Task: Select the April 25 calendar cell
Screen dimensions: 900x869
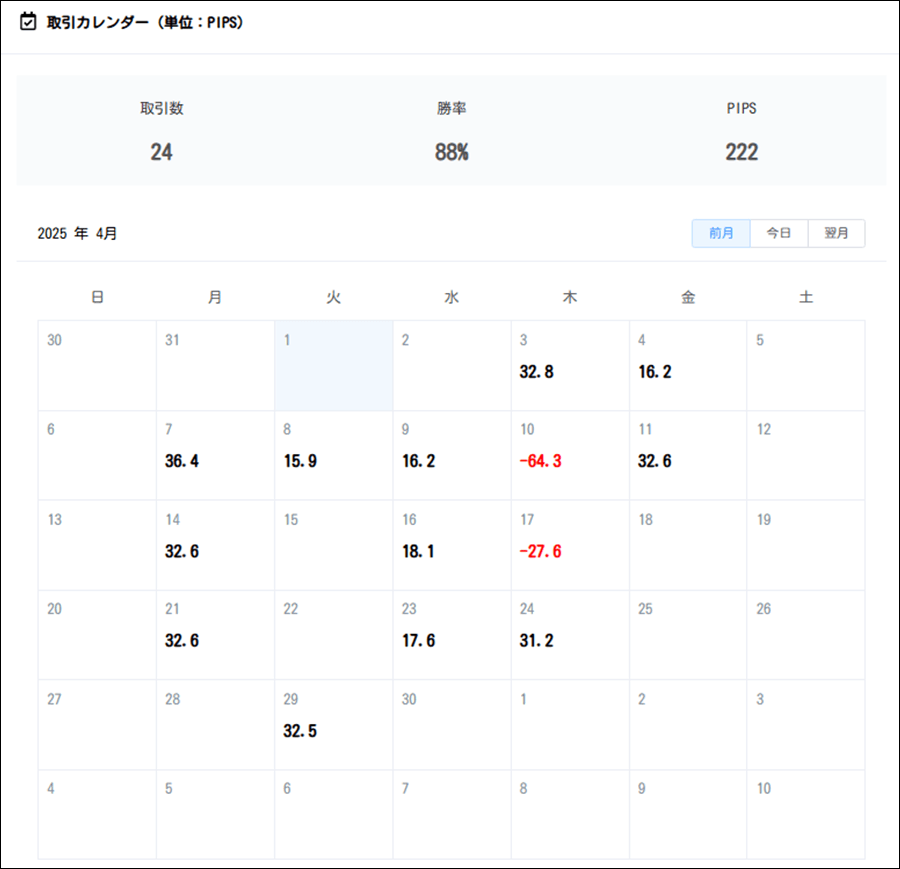Action: [688, 635]
